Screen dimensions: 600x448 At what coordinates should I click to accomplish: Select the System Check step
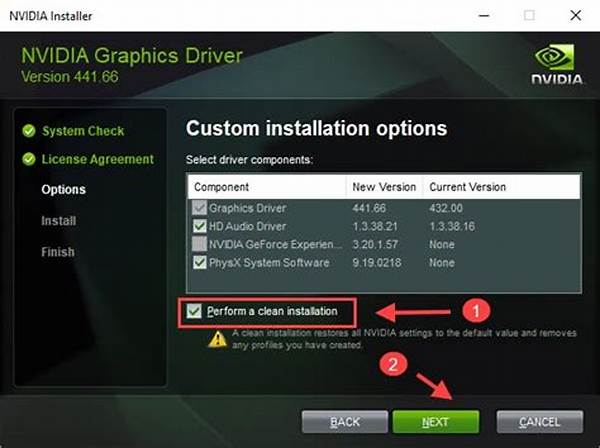point(83,131)
